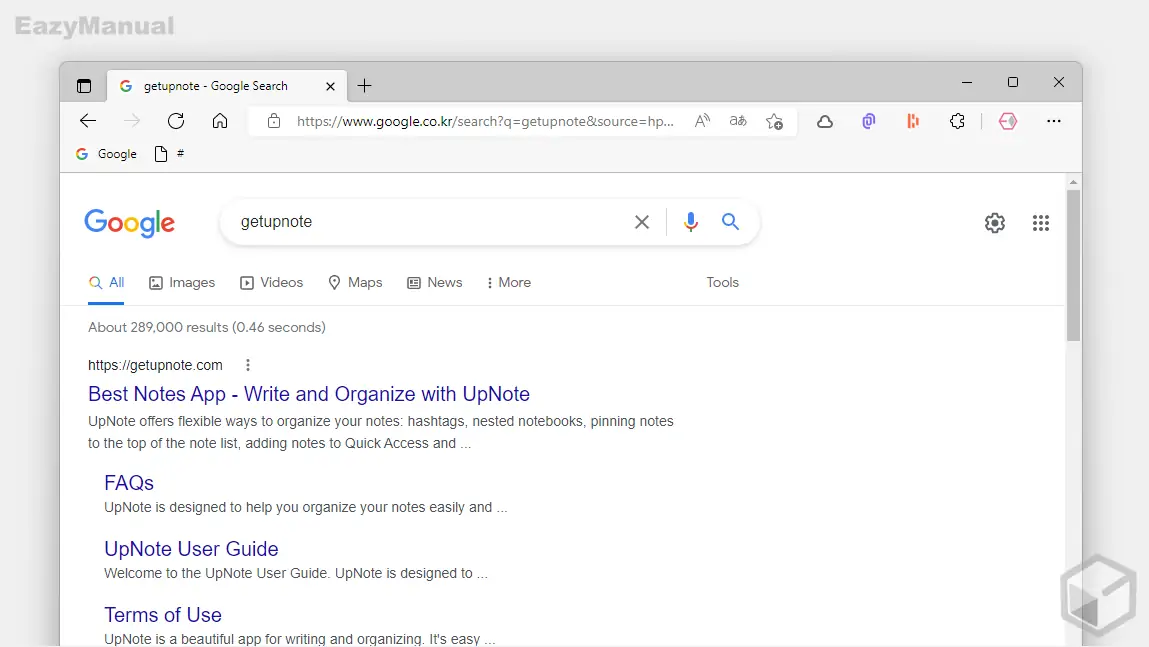View site information via lock icon
The height and width of the screenshot is (647, 1149).
tap(274, 121)
